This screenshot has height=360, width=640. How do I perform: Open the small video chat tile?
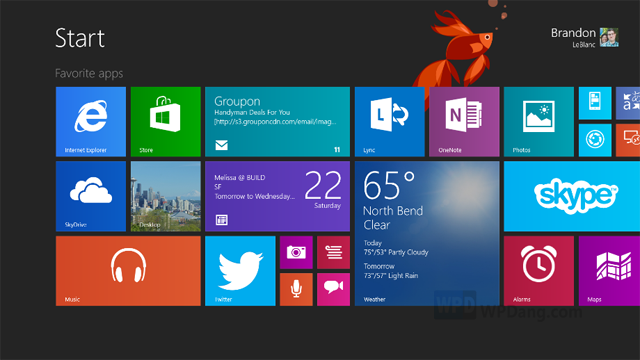click(333, 289)
